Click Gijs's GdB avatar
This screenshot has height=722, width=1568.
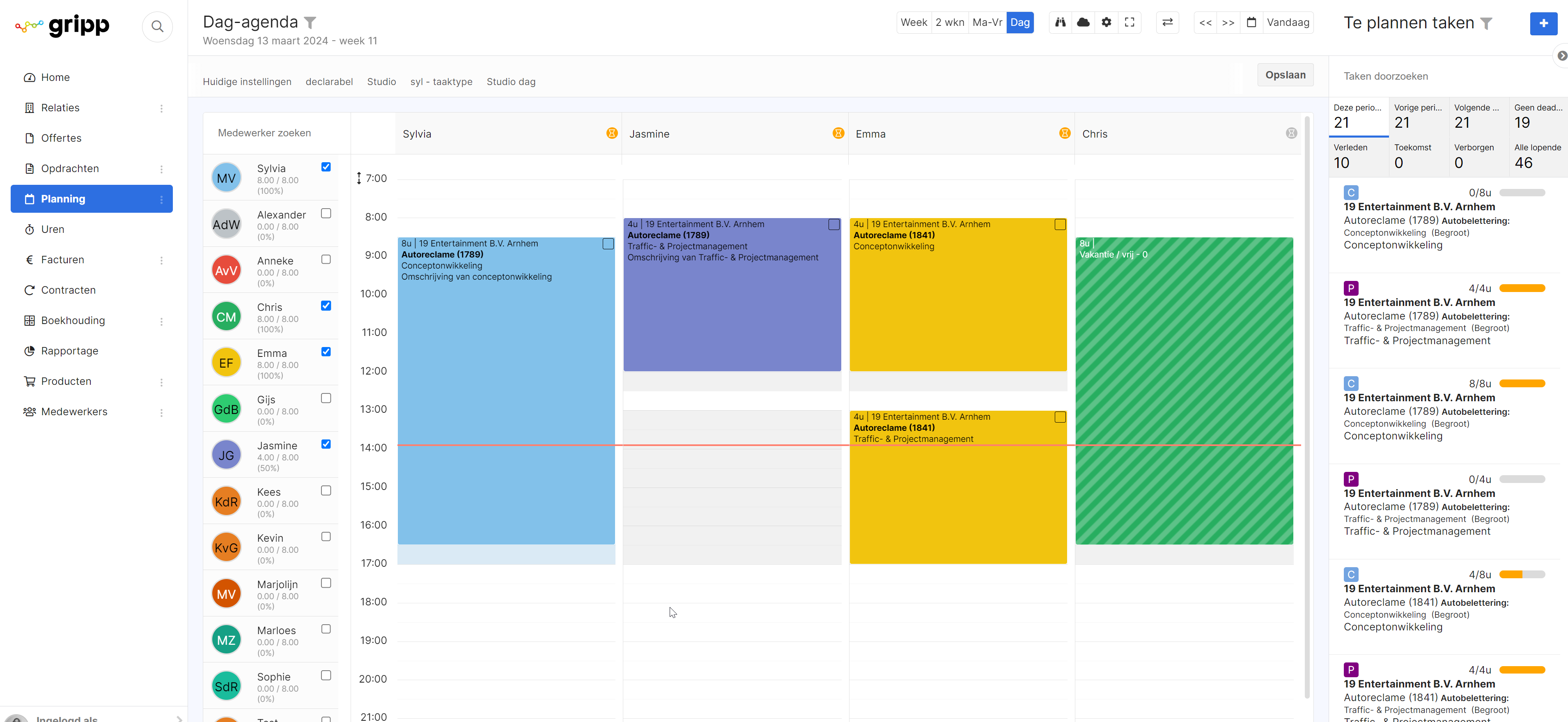226,409
